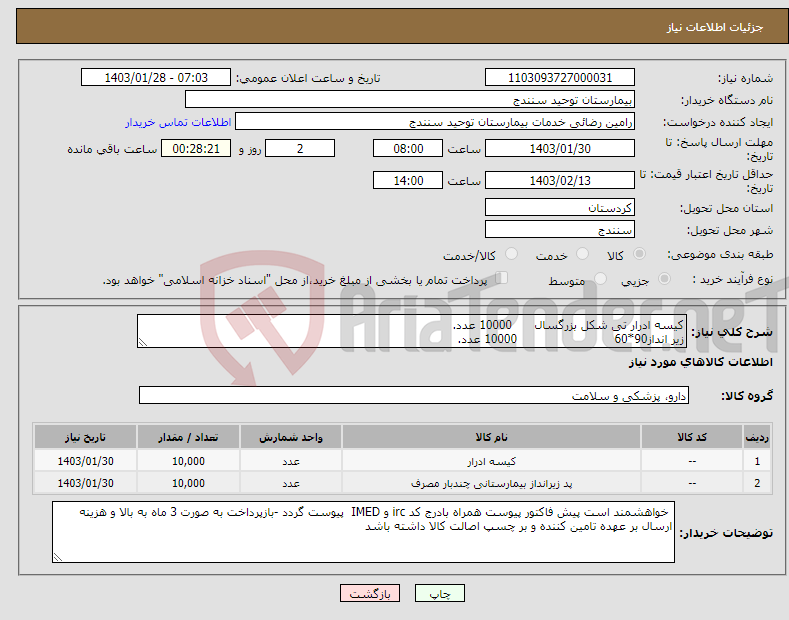The height and width of the screenshot is (620, 789).
Task: Click row number 2 in the goods table
Action: pyautogui.click(x=757, y=483)
